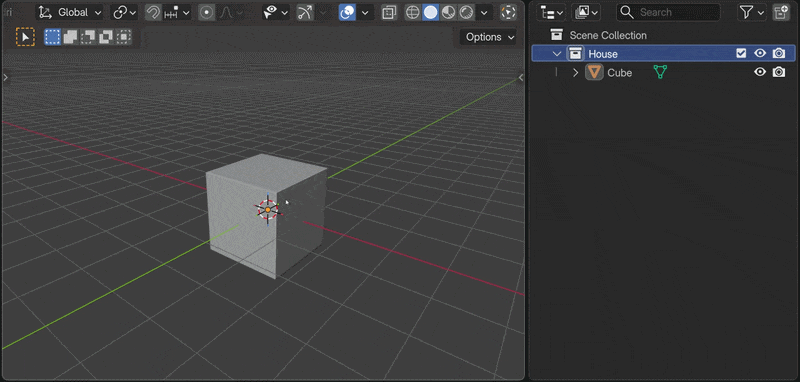Viewport: 800px width, 382px height.
Task: Open the snapping increment options dropdown
Action: click(177, 12)
